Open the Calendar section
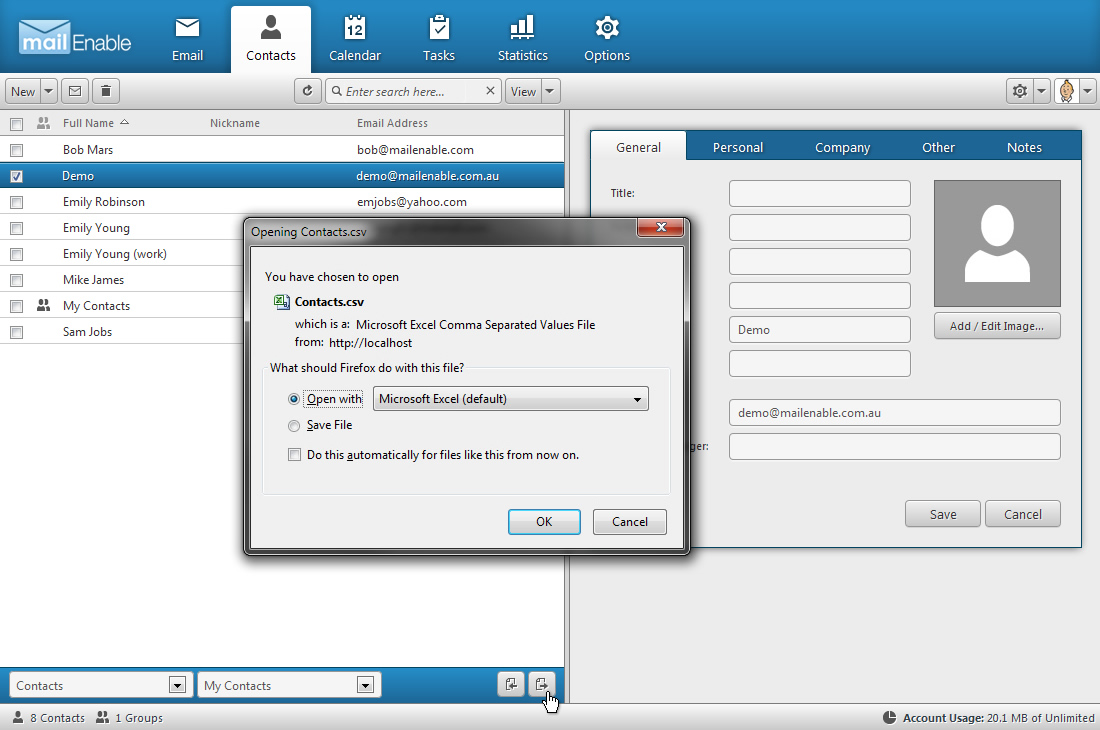The height and width of the screenshot is (730, 1100). (355, 39)
